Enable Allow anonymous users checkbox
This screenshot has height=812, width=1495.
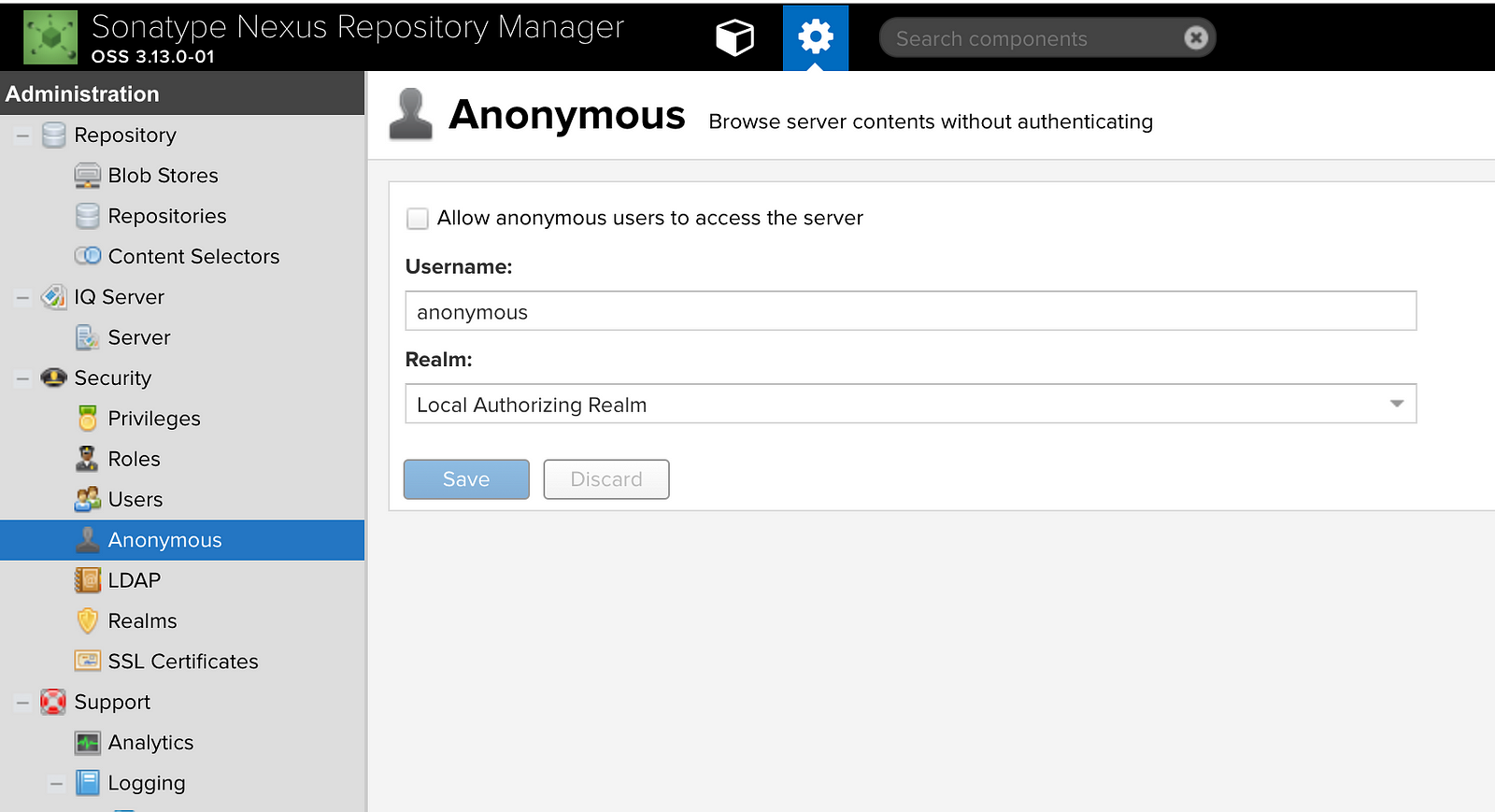pos(418,219)
